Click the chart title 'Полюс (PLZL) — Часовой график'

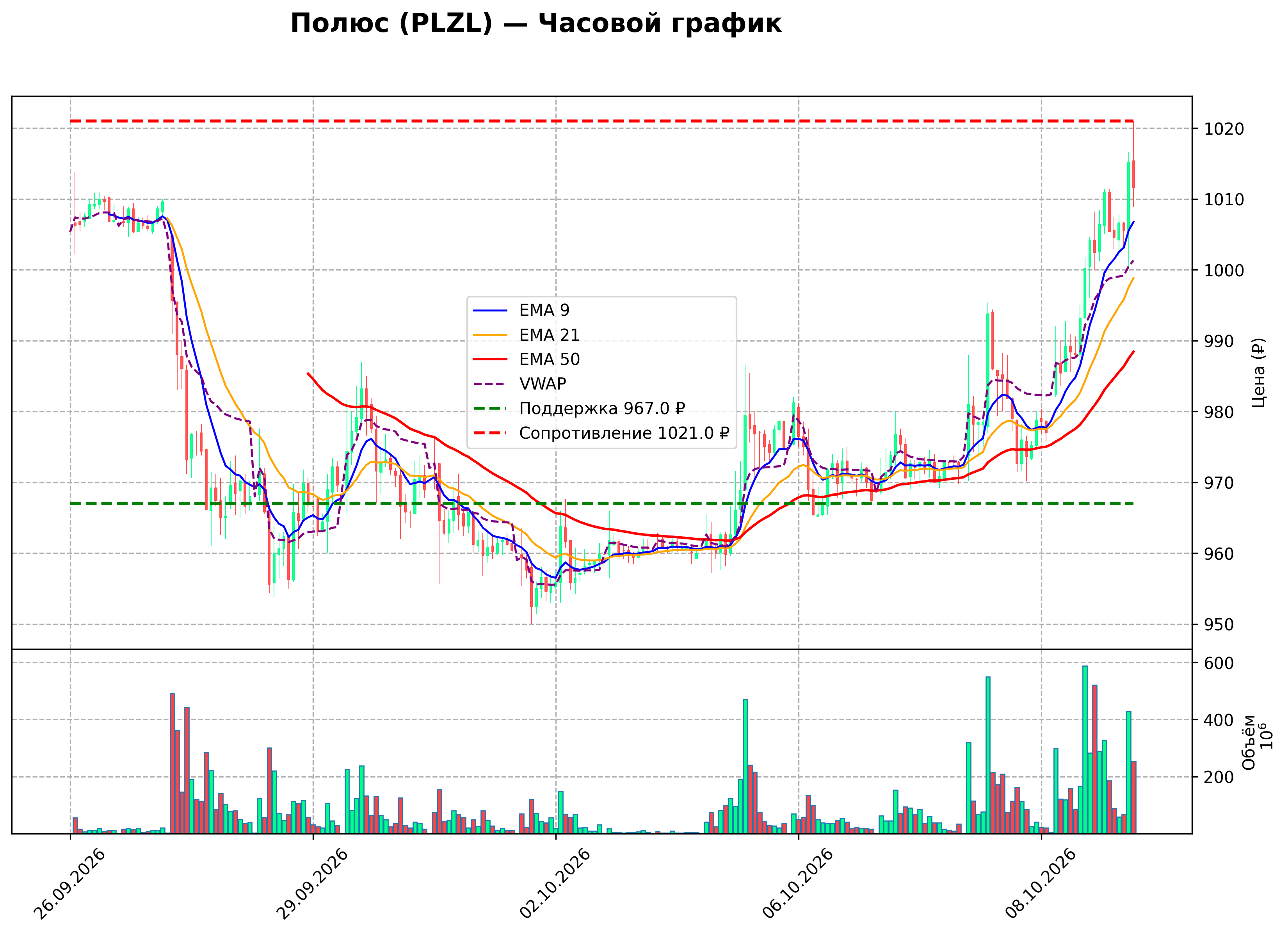coord(535,24)
